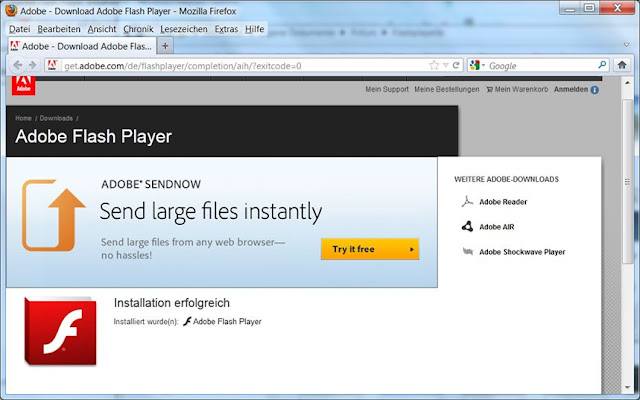Click the ADOBE SENDNOW label
Image resolution: width=640 pixels, height=400 pixels.
point(151,184)
